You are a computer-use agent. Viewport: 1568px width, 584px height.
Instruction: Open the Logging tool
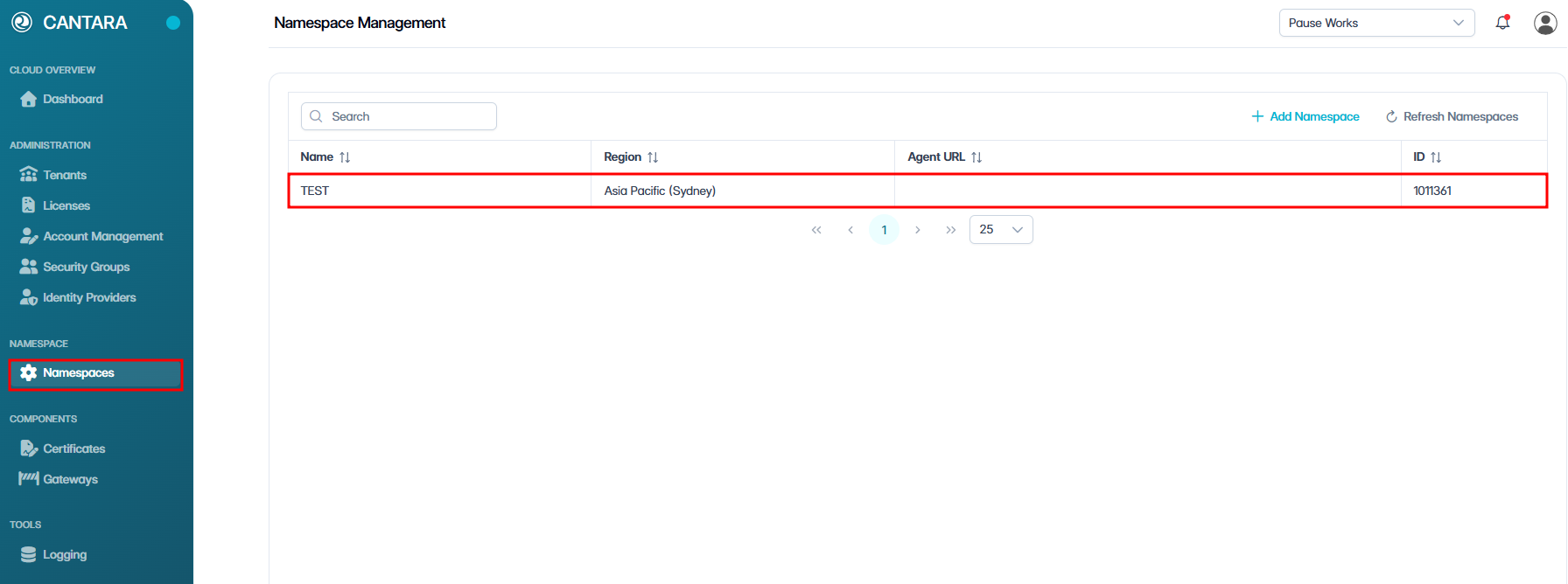pyautogui.click(x=65, y=554)
